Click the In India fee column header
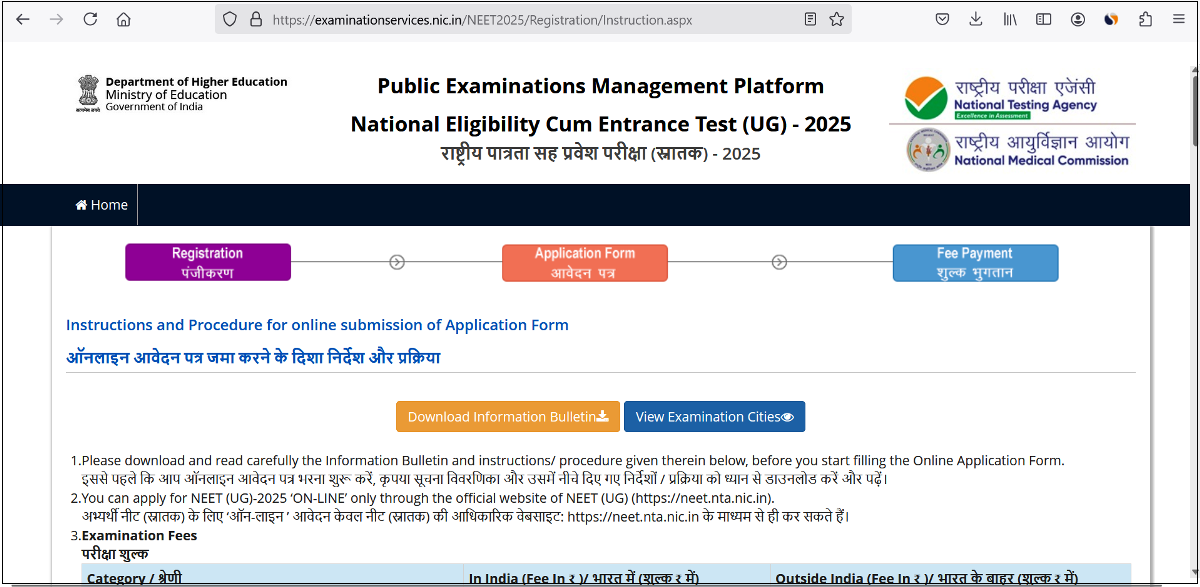 point(583,578)
